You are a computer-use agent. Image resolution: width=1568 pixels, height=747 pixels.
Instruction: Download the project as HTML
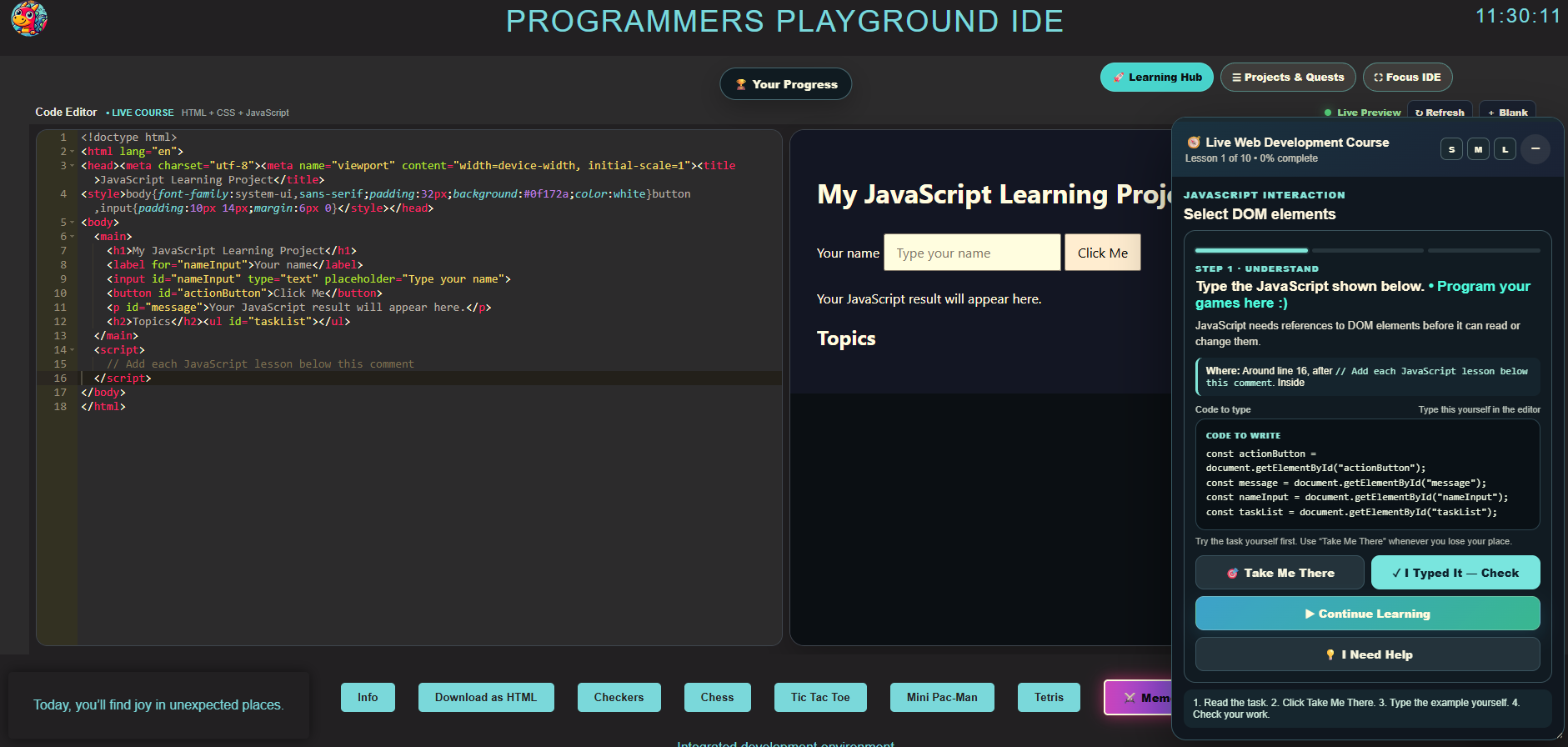[486, 698]
